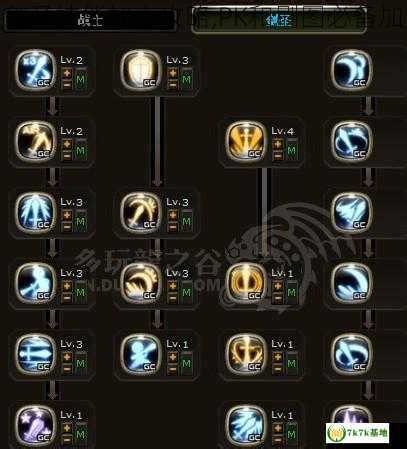Select the golden sword with laurel skill
Image resolution: width=407 pixels, height=449 pixels.
[246, 355]
